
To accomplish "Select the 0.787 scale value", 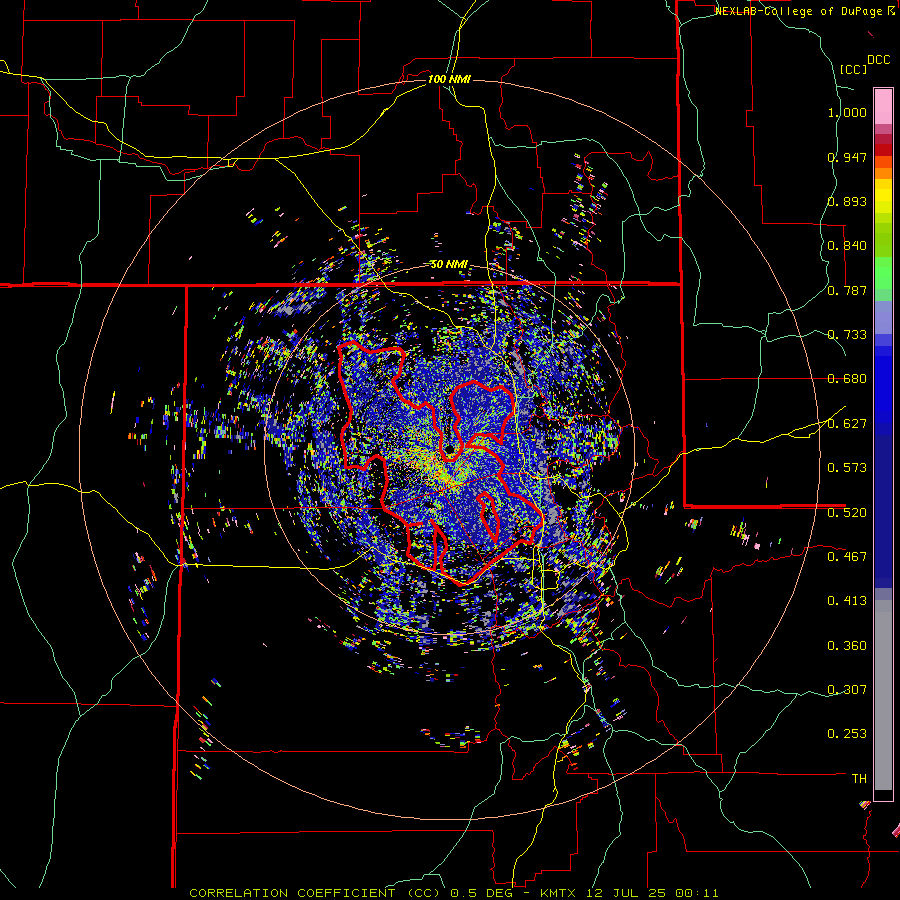I will pyautogui.click(x=847, y=290).
